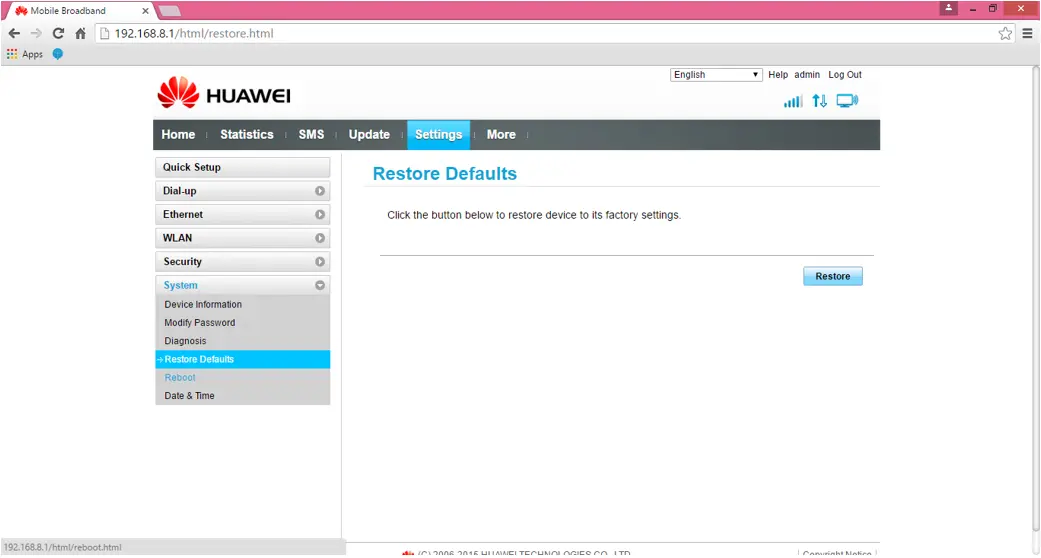This screenshot has height=558, width=1041.
Task: Click the data transfer arrows icon
Action: coord(820,101)
